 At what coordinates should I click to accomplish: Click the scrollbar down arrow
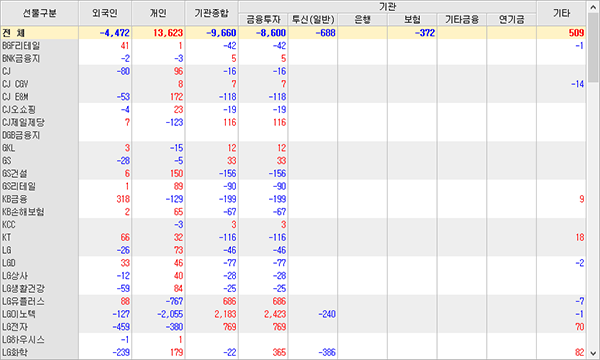[x=593, y=353]
